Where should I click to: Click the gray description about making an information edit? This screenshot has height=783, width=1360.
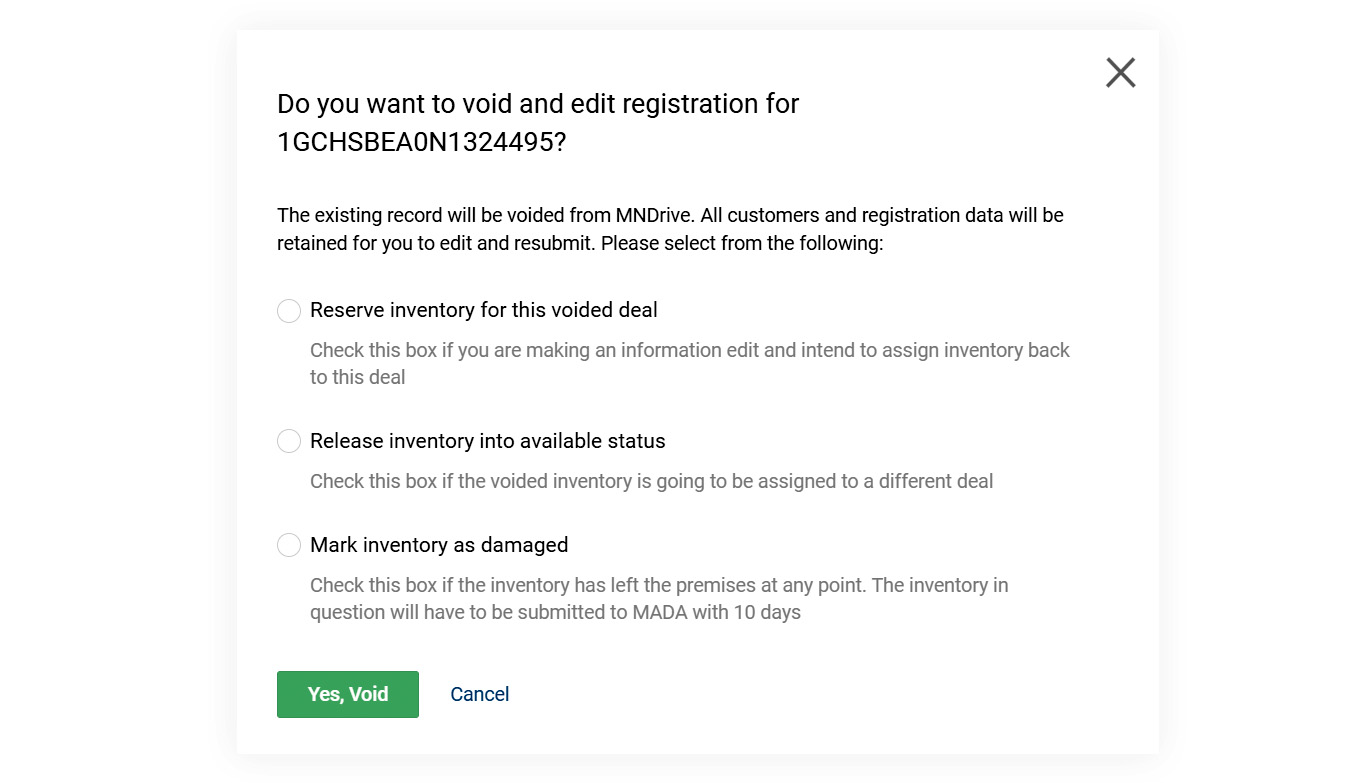coord(689,350)
